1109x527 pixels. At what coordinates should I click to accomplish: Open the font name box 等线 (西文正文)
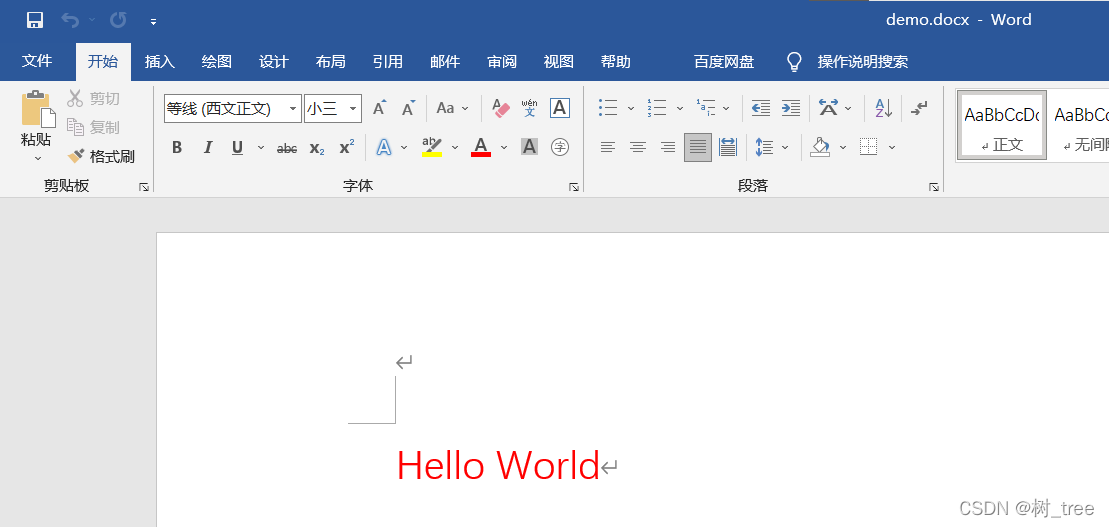pyautogui.click(x=233, y=108)
